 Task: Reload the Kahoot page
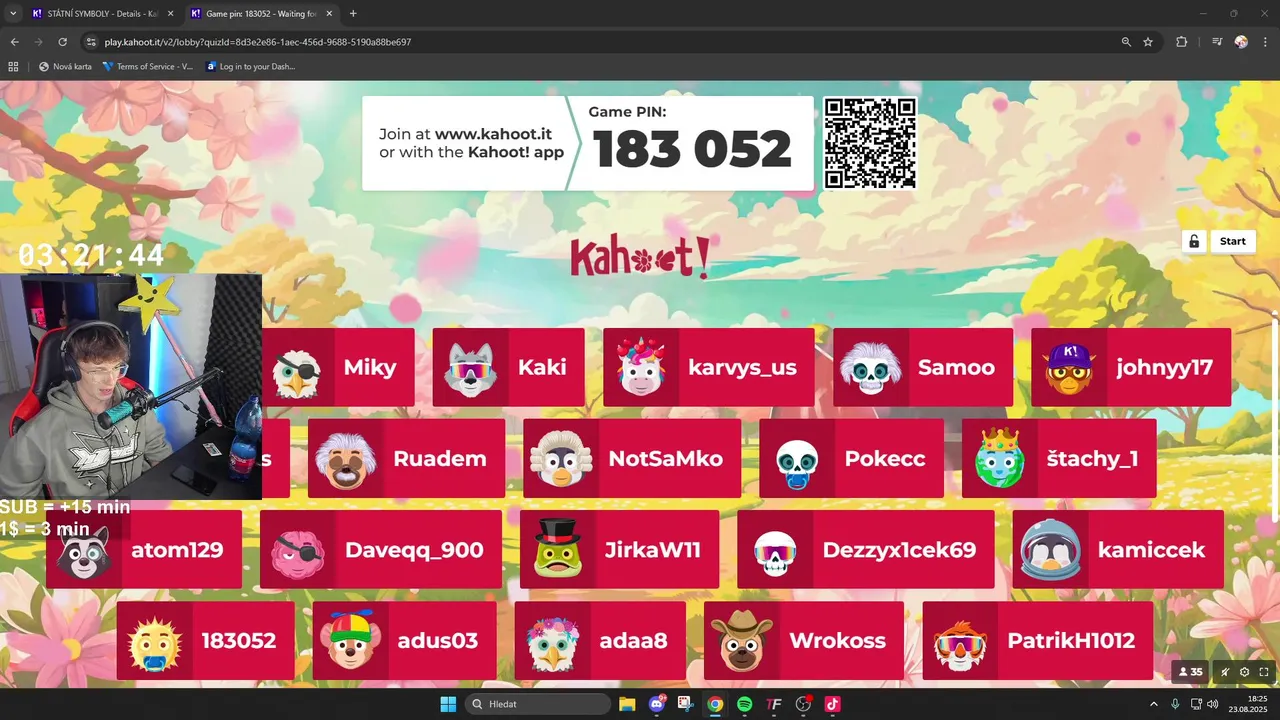62,42
